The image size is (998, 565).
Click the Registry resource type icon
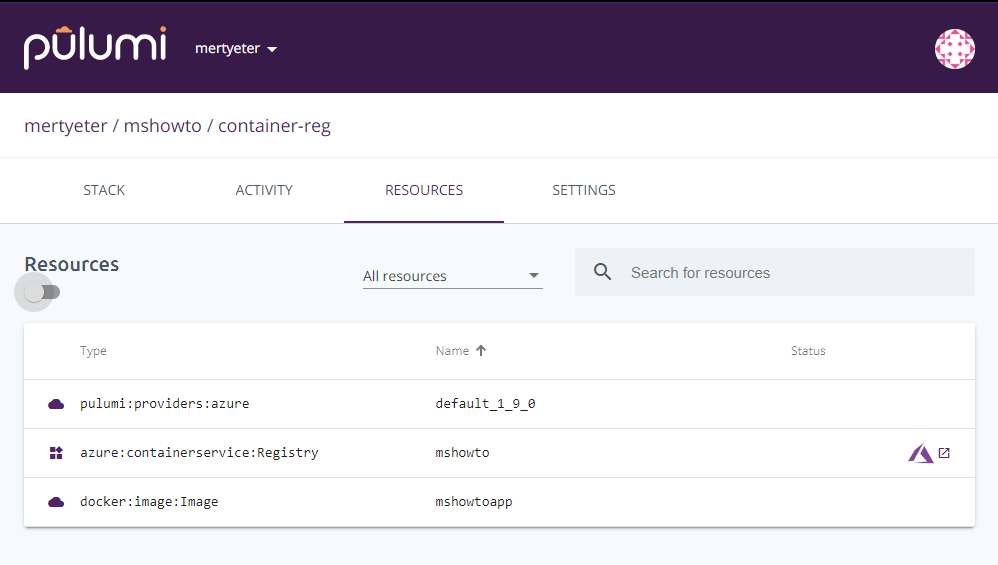coord(56,453)
